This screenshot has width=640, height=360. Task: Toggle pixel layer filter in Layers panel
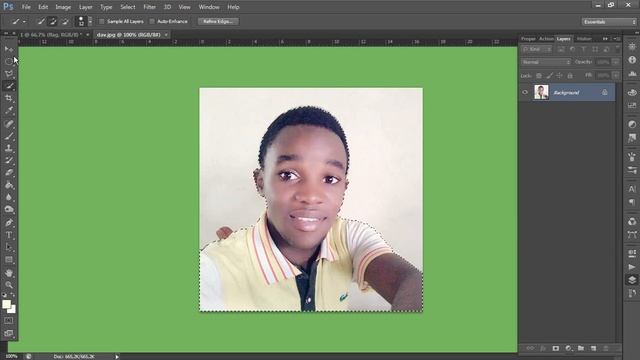pyautogui.click(x=561, y=49)
